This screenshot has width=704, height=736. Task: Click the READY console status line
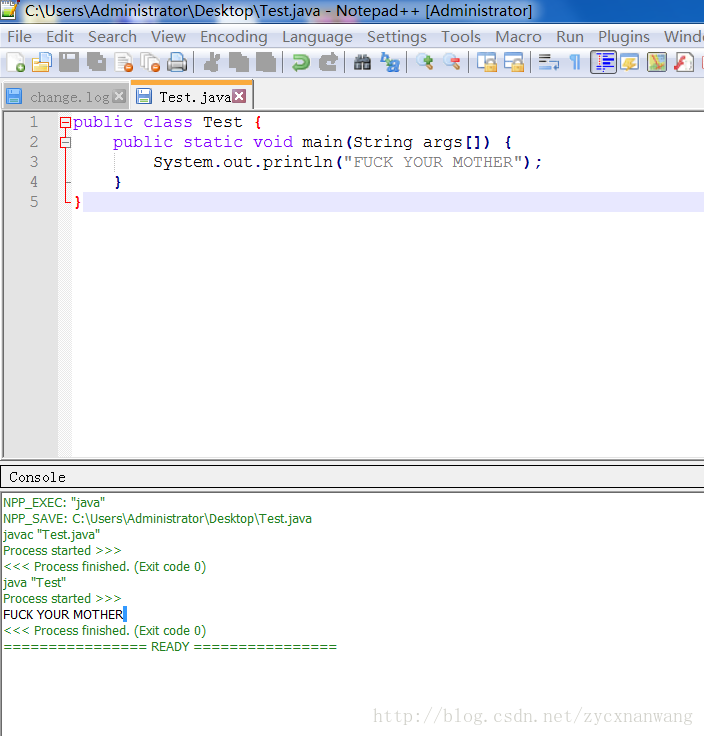click(x=170, y=647)
